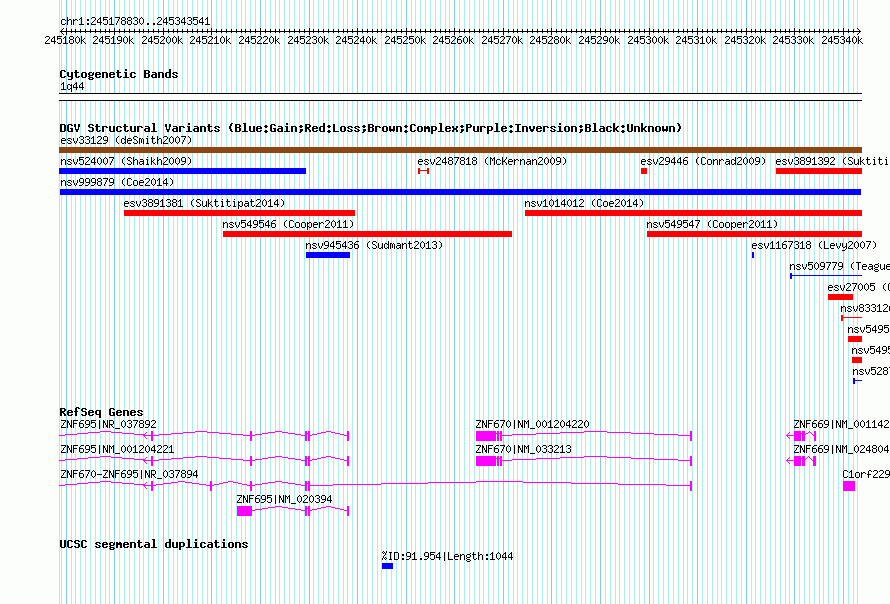Select the nsv524007 (Shaikh2009) blue gain bar

coord(182,171)
